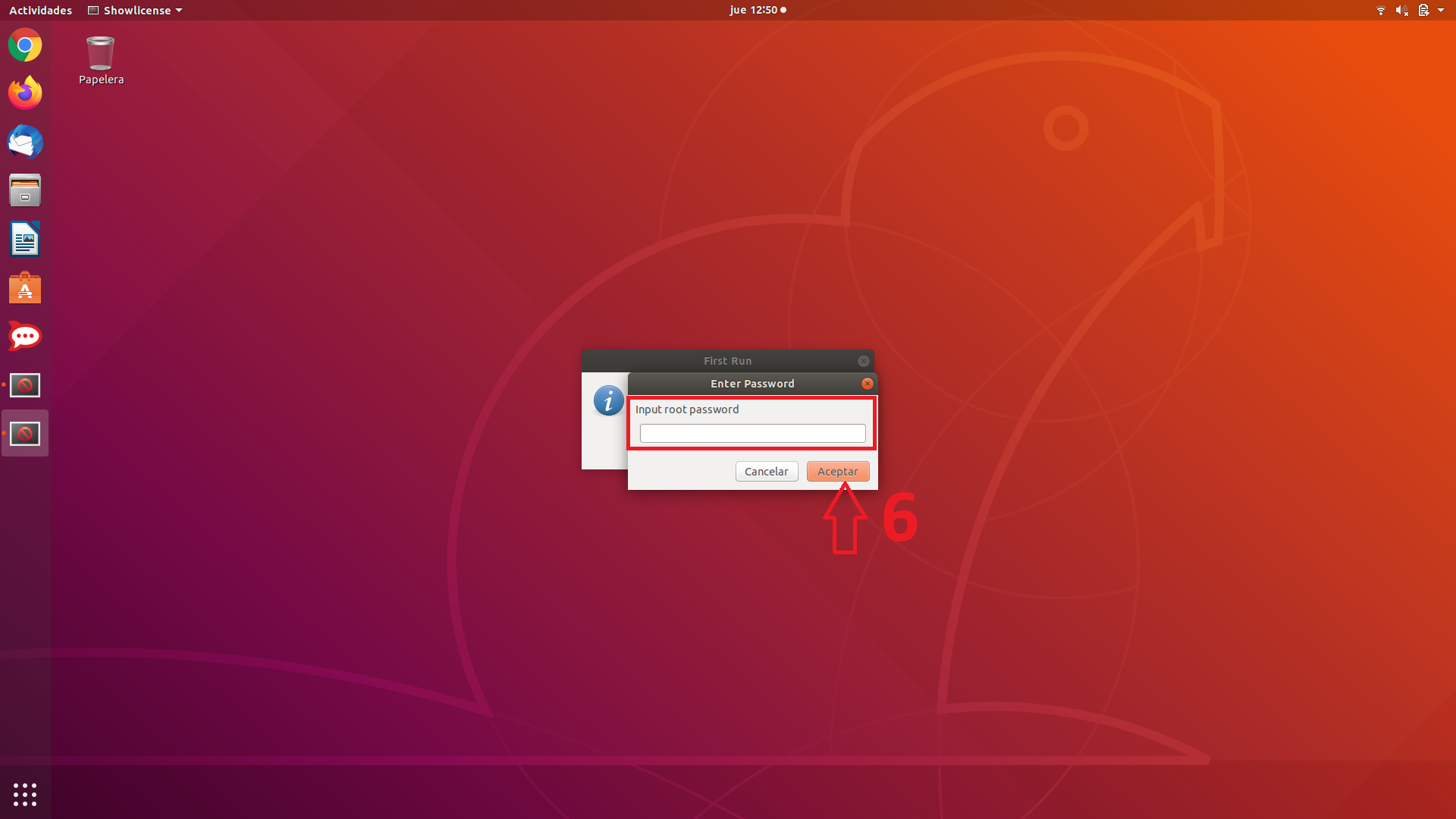Viewport: 1456px width, 819px height.
Task: Click the blue info icon in First Run
Action: pos(608,400)
